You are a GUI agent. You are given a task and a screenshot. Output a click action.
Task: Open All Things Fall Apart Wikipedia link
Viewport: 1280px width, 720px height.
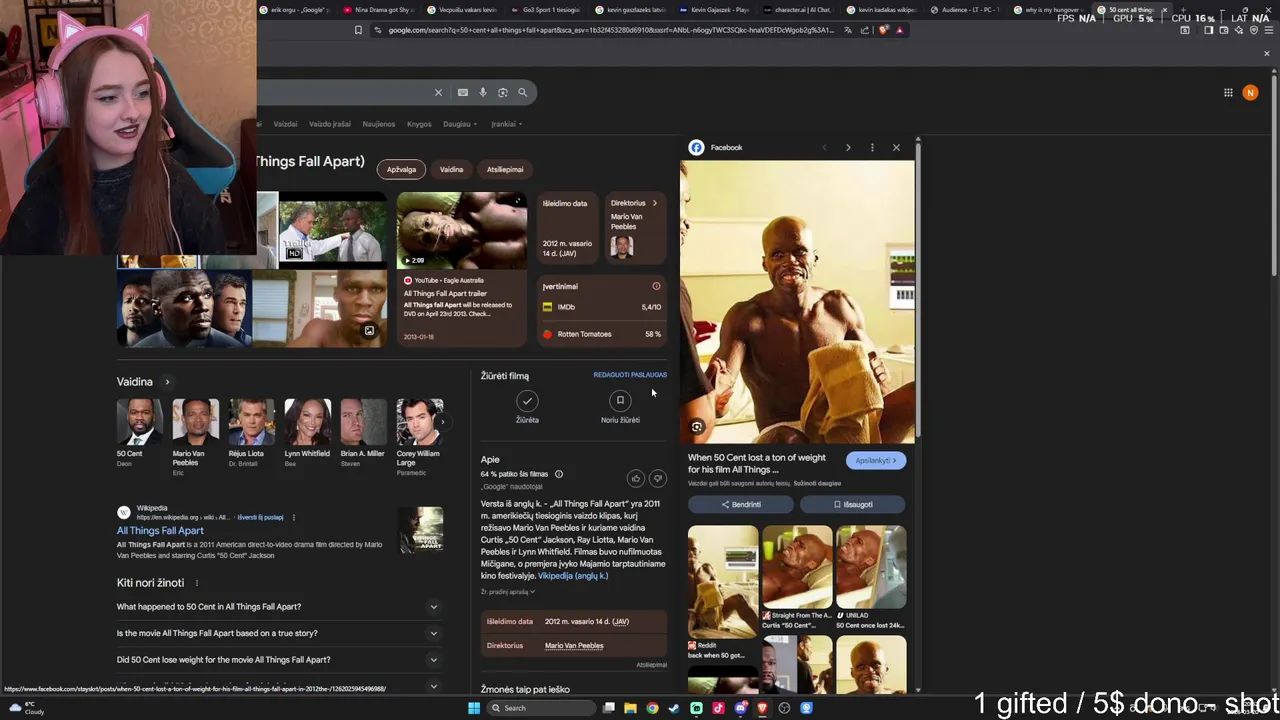(x=160, y=531)
